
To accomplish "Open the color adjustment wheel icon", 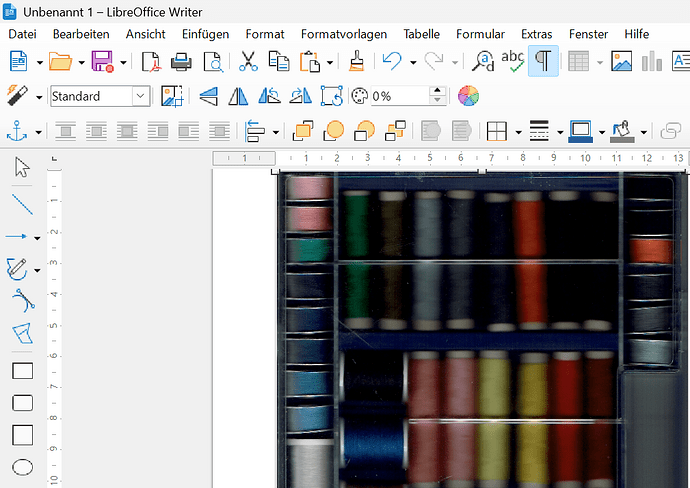I will pyautogui.click(x=468, y=96).
